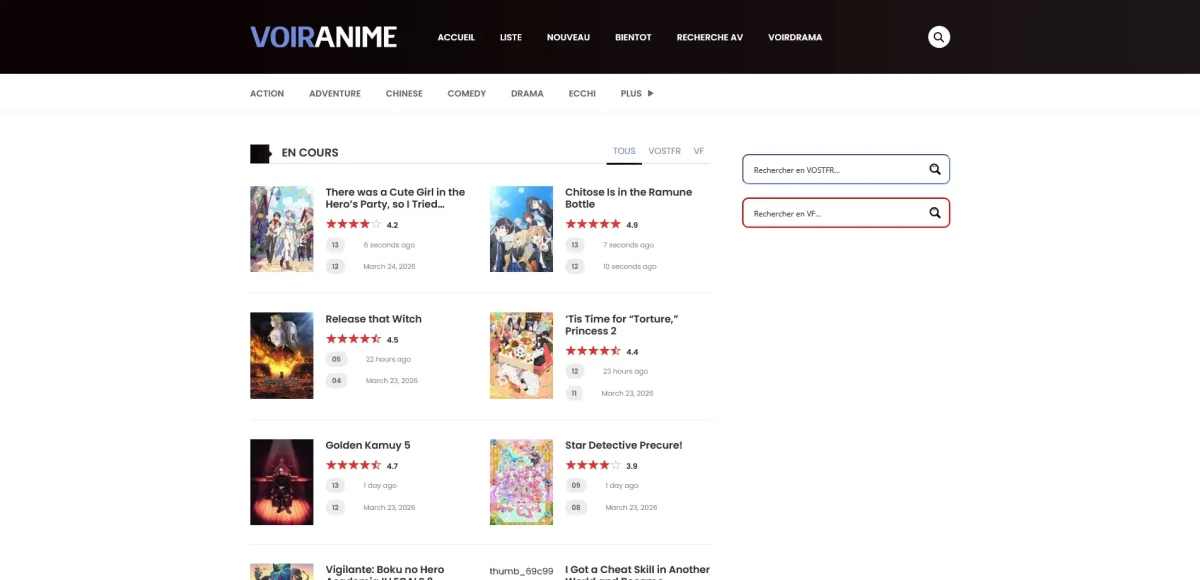Switch to the TOUS tab
This screenshot has width=1200, height=580.
624,151
